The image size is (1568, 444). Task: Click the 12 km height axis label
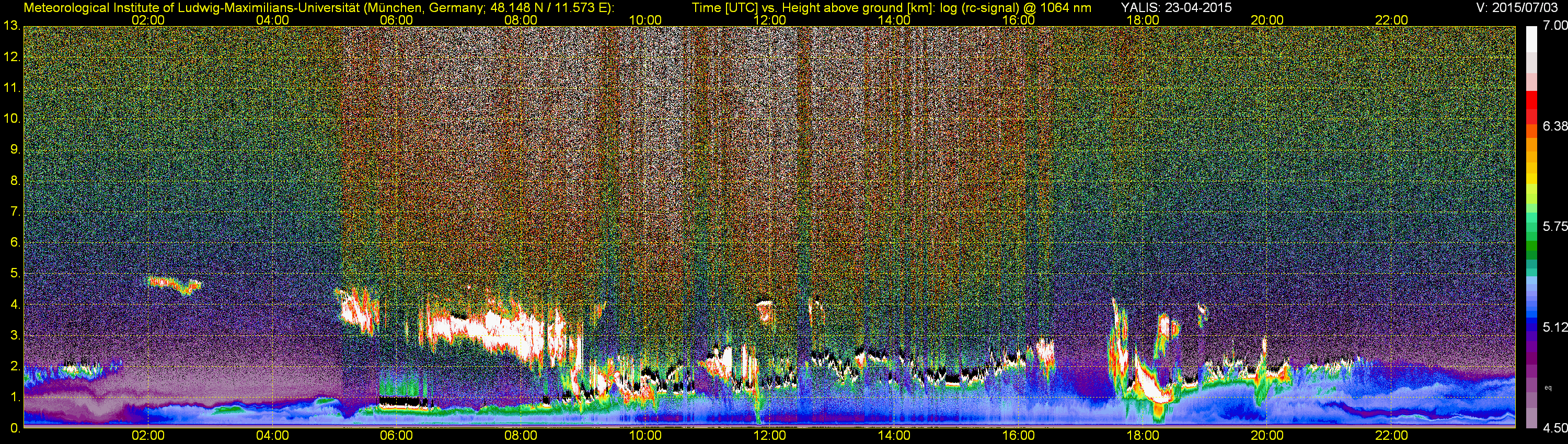(x=11, y=57)
